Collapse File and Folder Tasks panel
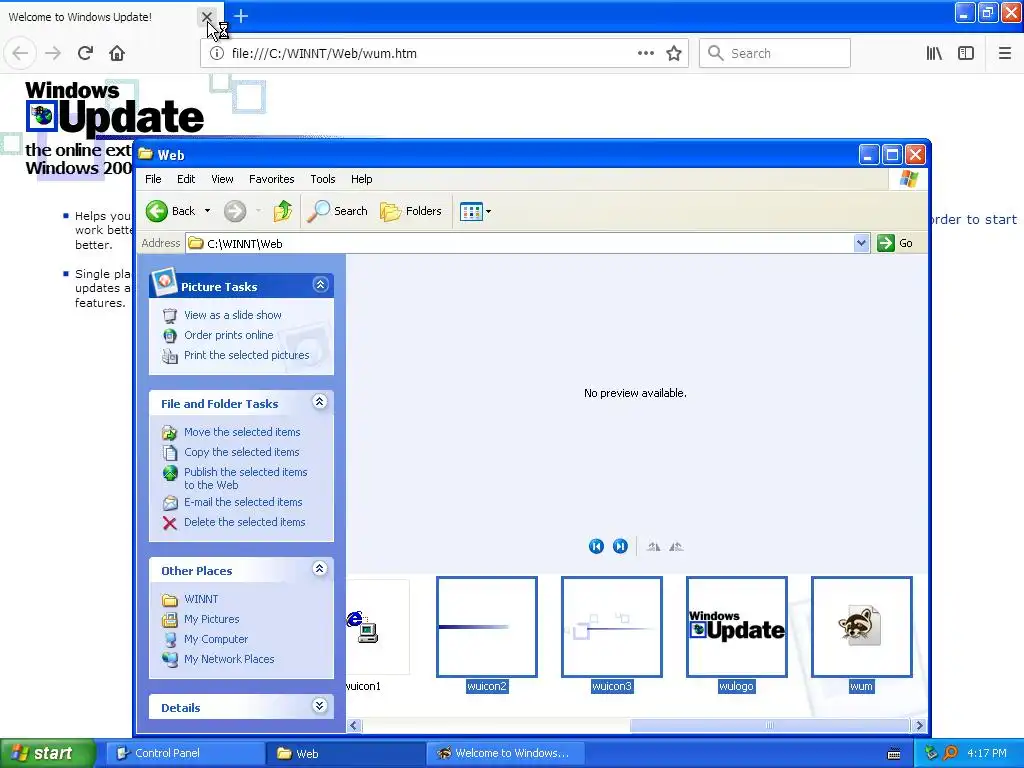This screenshot has width=1024, height=768. point(319,402)
